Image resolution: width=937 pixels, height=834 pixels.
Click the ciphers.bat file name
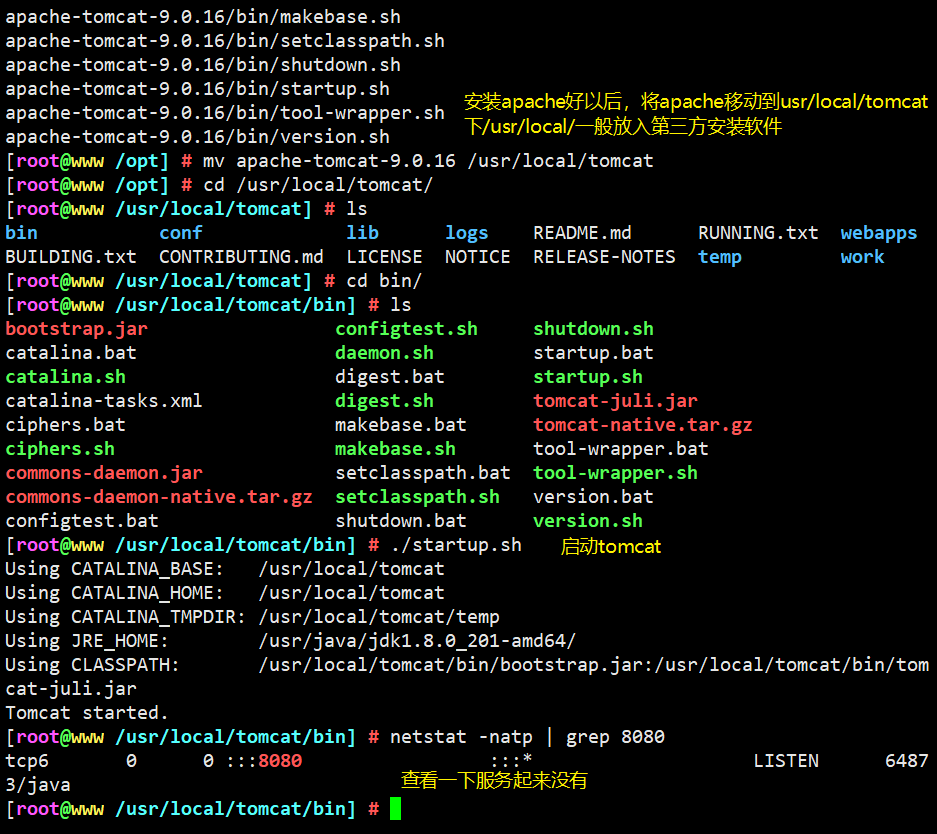click(65, 425)
